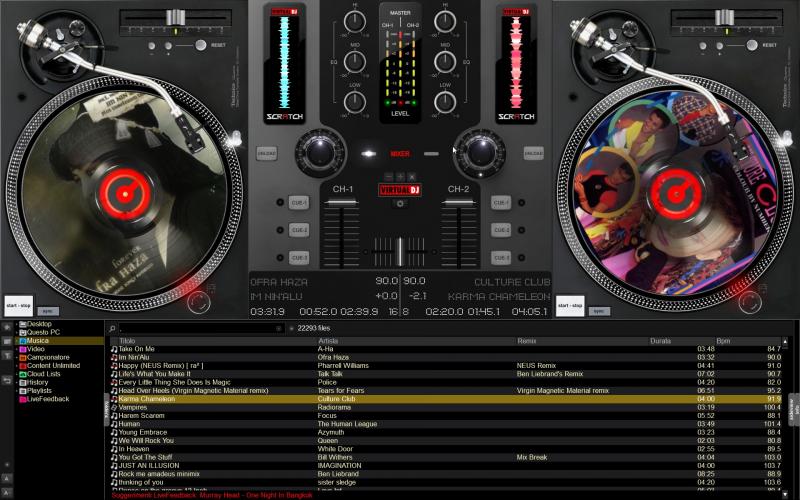This screenshot has width=800, height=500.
Task: Click the song list scrollbar down arrow
Action: coord(785,494)
